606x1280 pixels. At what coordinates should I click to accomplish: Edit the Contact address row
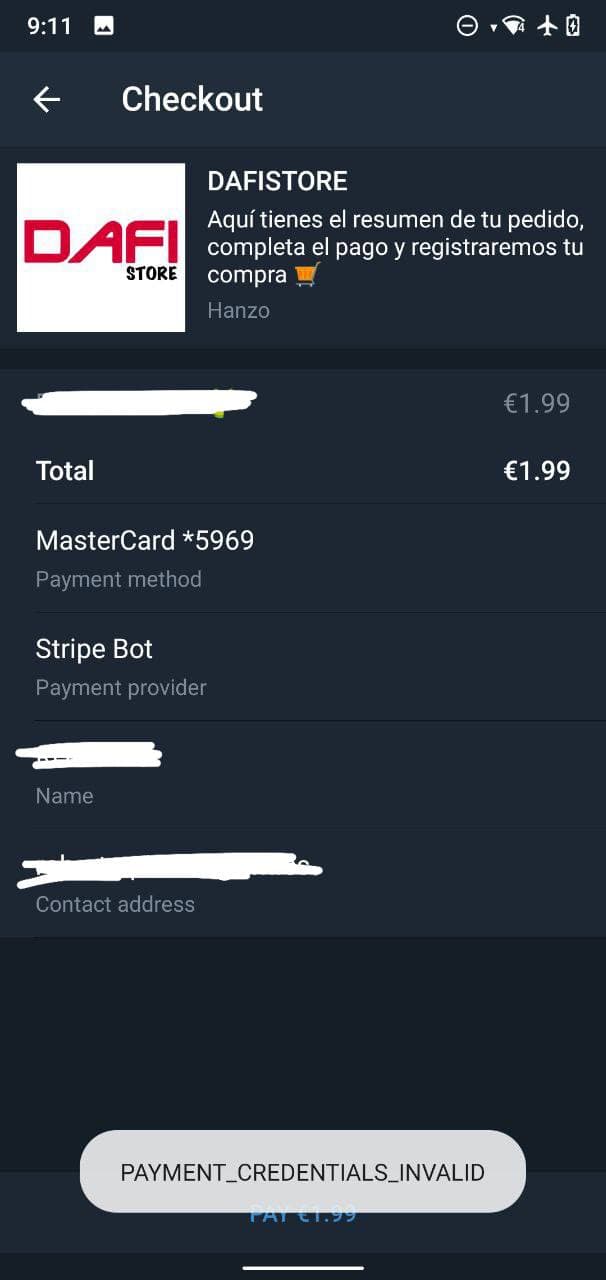coord(303,882)
